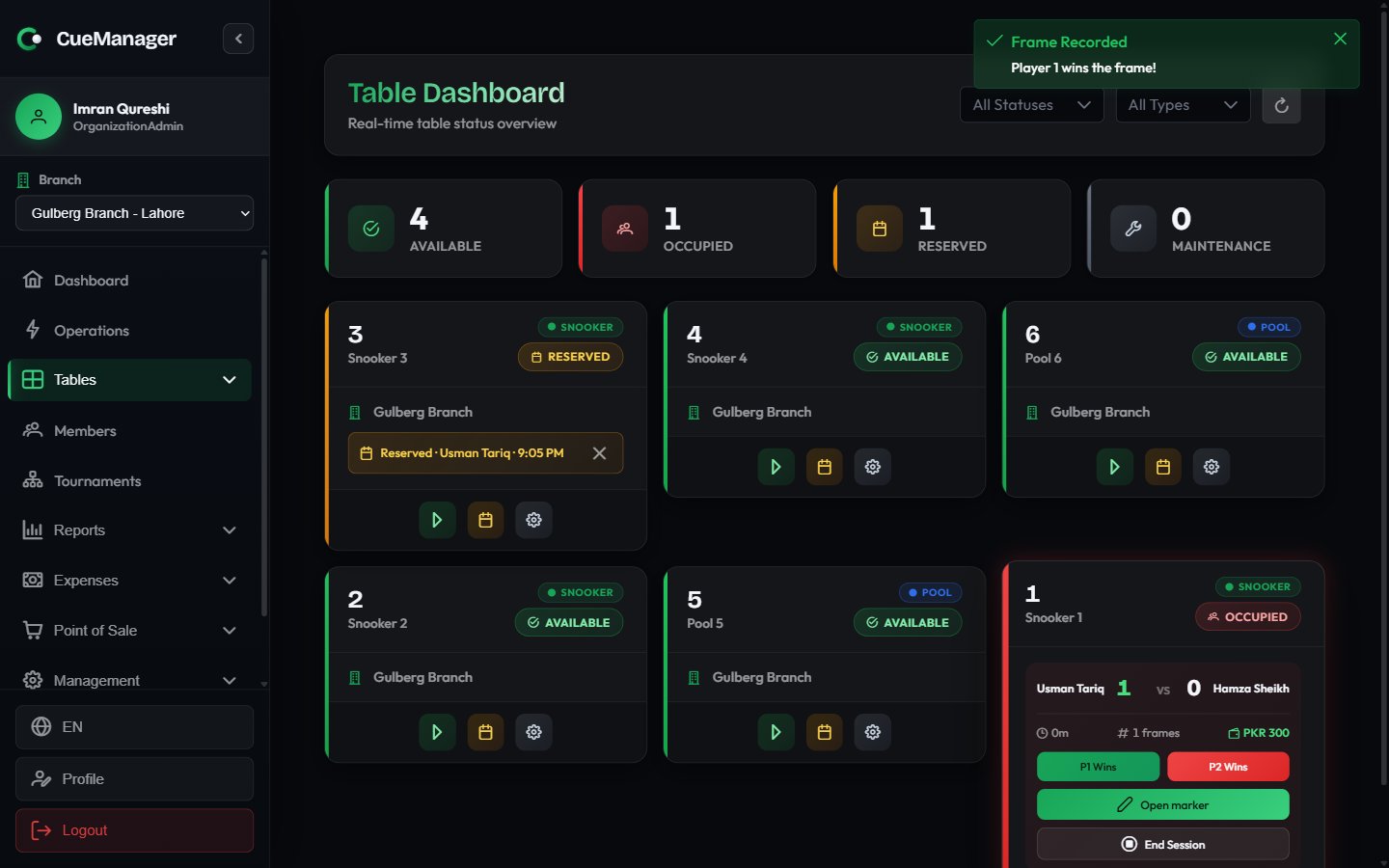The width and height of the screenshot is (1389, 868).
Task: Open the reservation calendar for Snooker 3
Action: [x=485, y=520]
